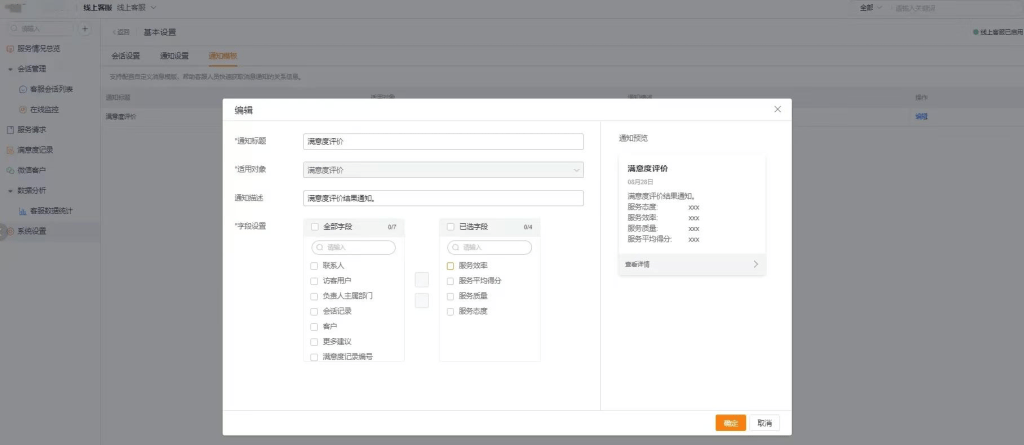Tick the 全部字段 select-all checkbox

[314, 227]
